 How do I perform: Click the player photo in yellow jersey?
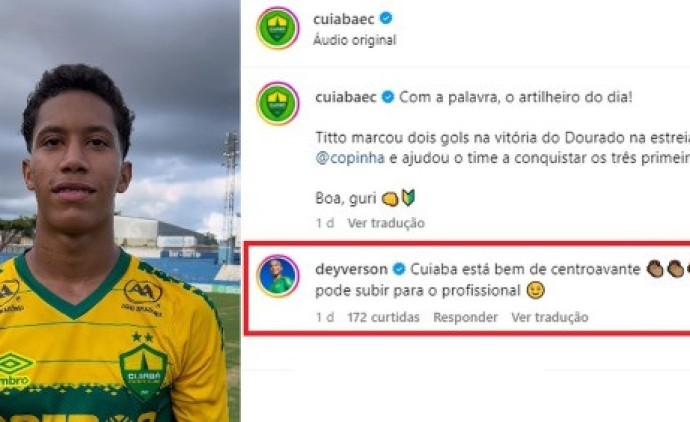[120, 211]
